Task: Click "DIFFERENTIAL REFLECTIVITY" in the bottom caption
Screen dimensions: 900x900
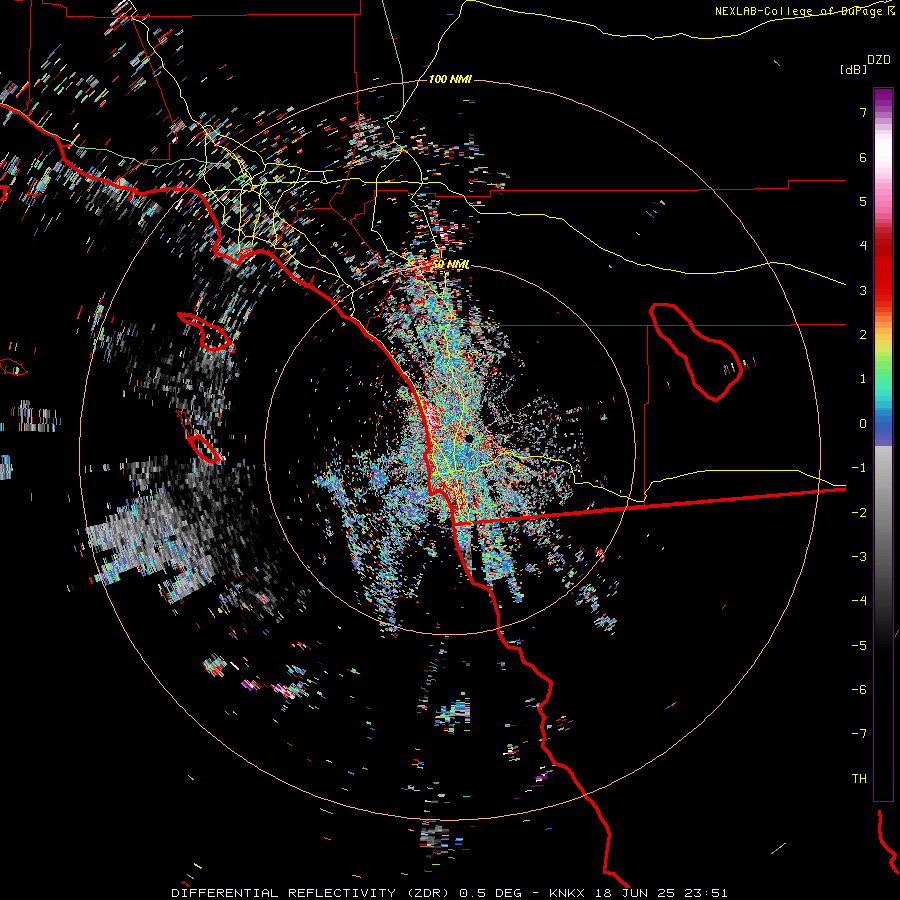Action: (x=284, y=893)
